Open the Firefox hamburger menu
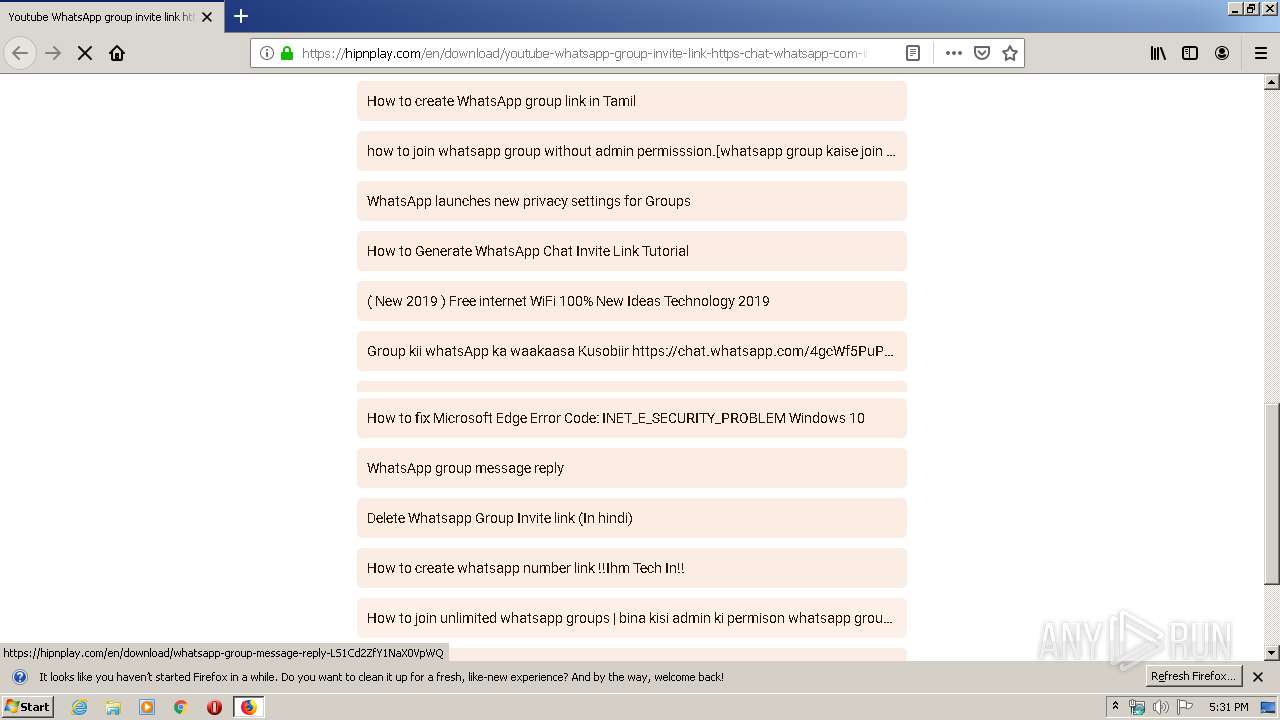The image size is (1280, 720). (x=1261, y=53)
